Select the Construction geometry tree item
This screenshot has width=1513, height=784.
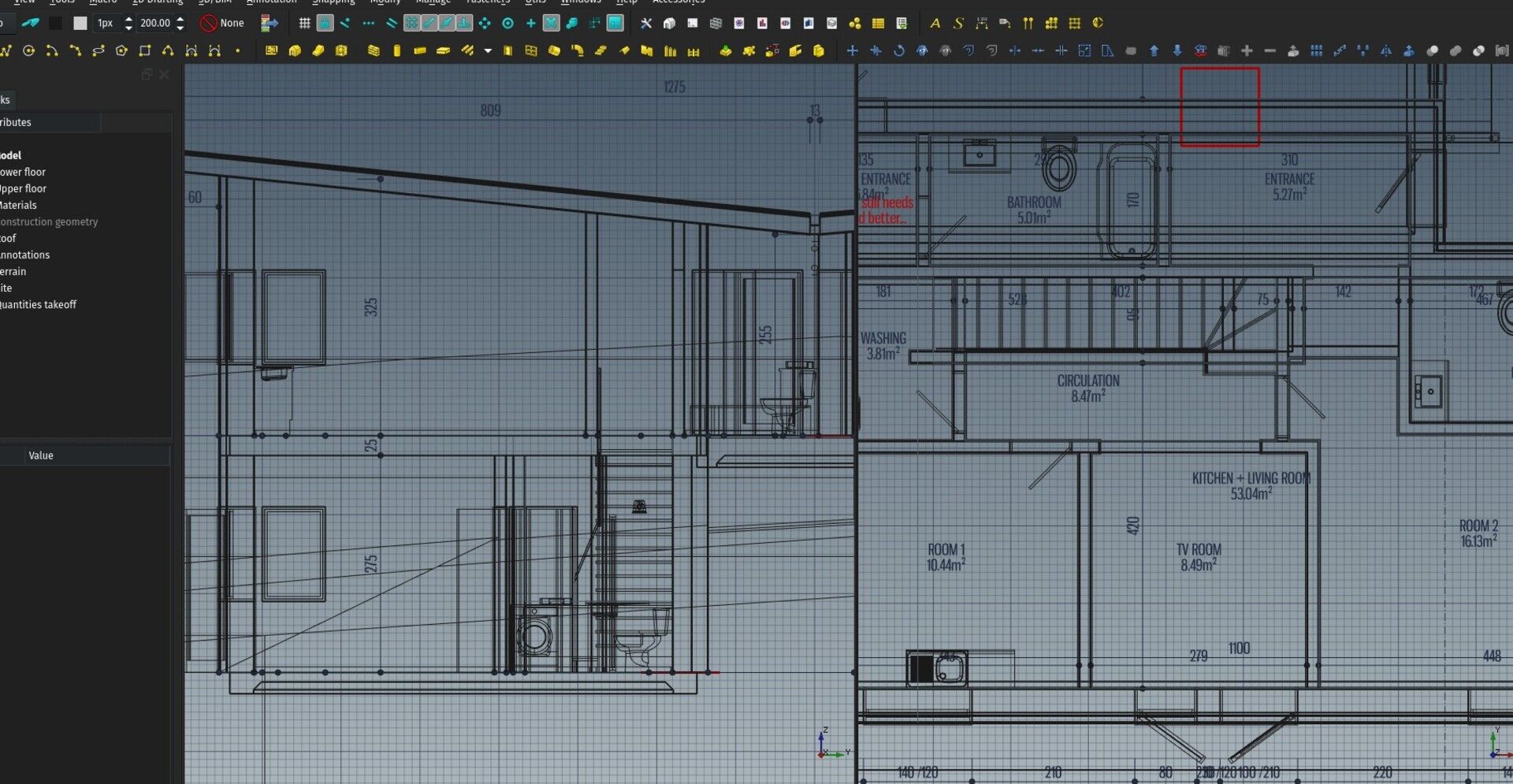(x=49, y=221)
